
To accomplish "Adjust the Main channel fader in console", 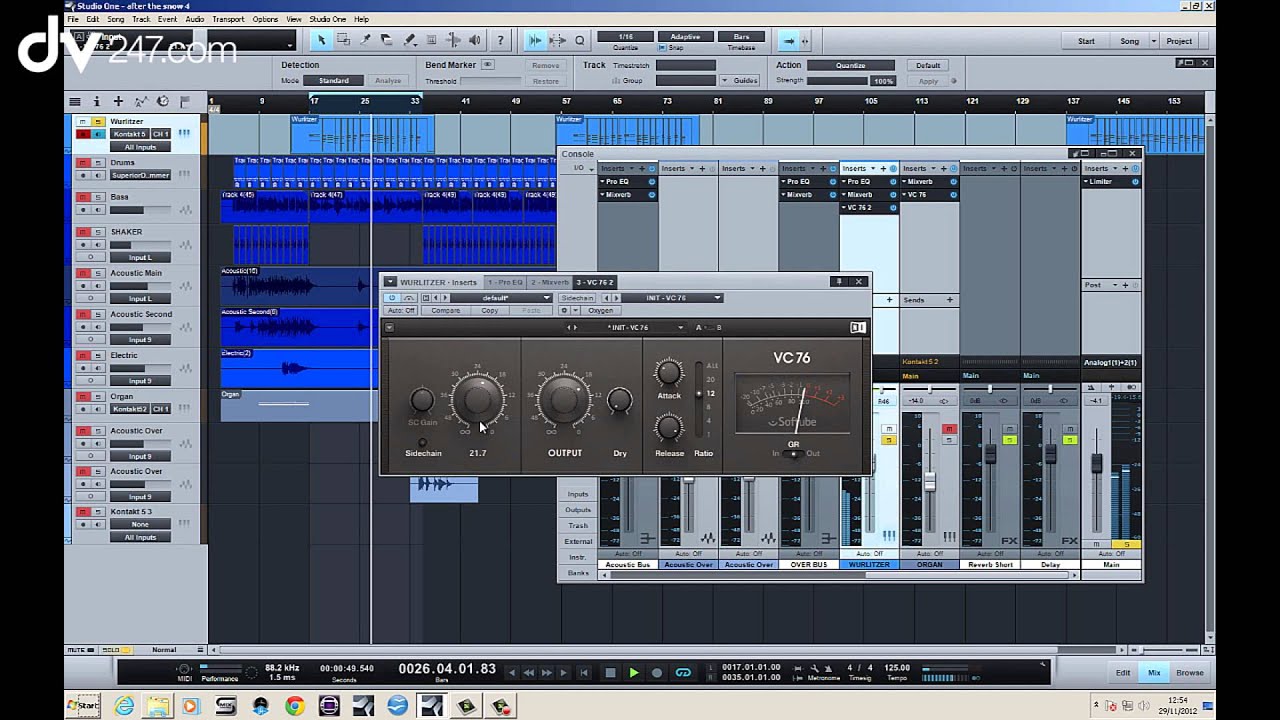I will coord(1097,464).
